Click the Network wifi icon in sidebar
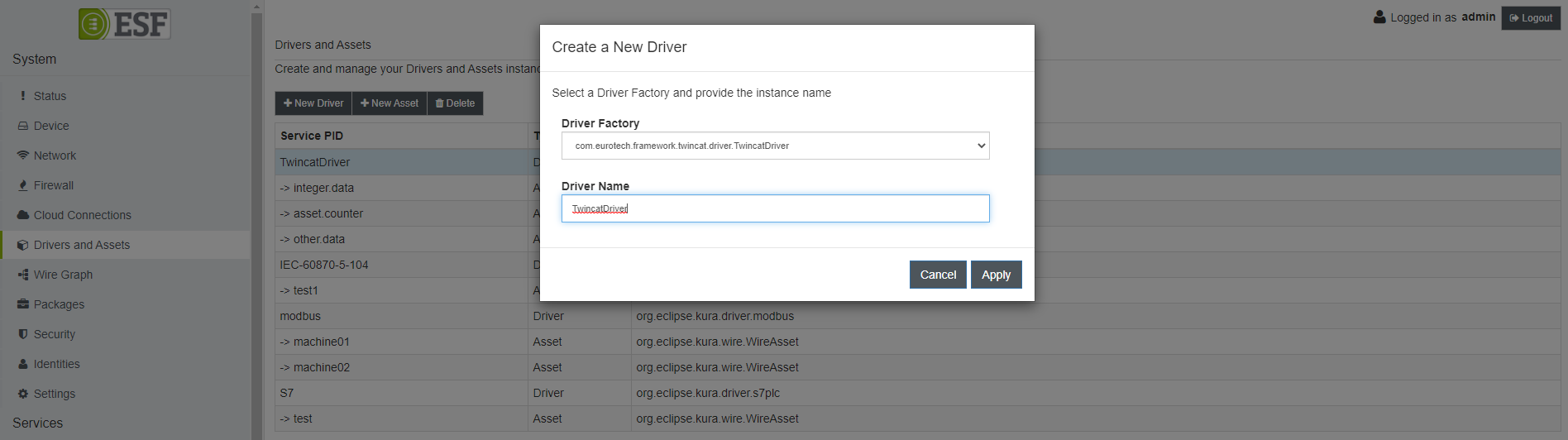 [x=23, y=155]
